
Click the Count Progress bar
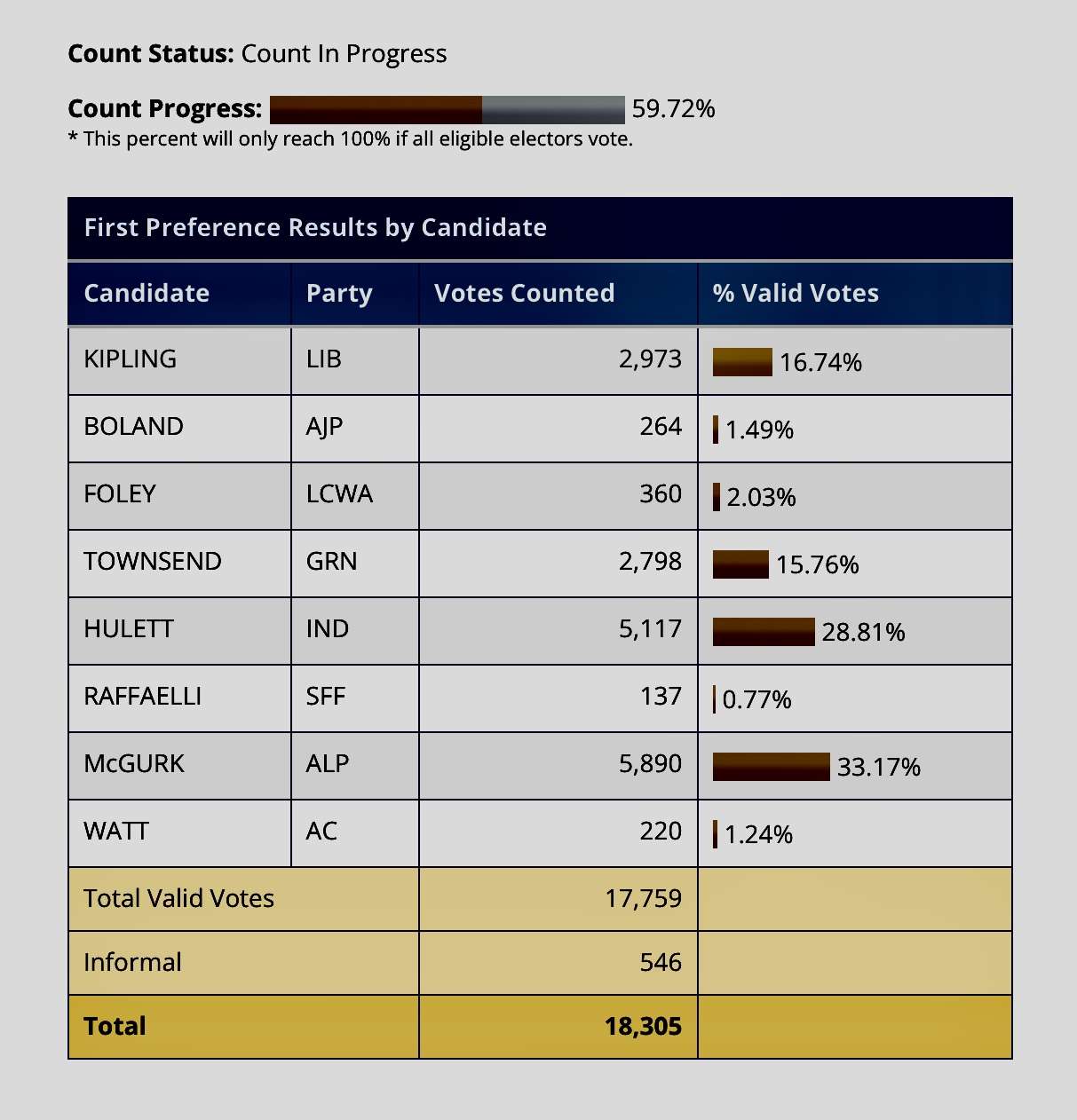[x=447, y=109]
